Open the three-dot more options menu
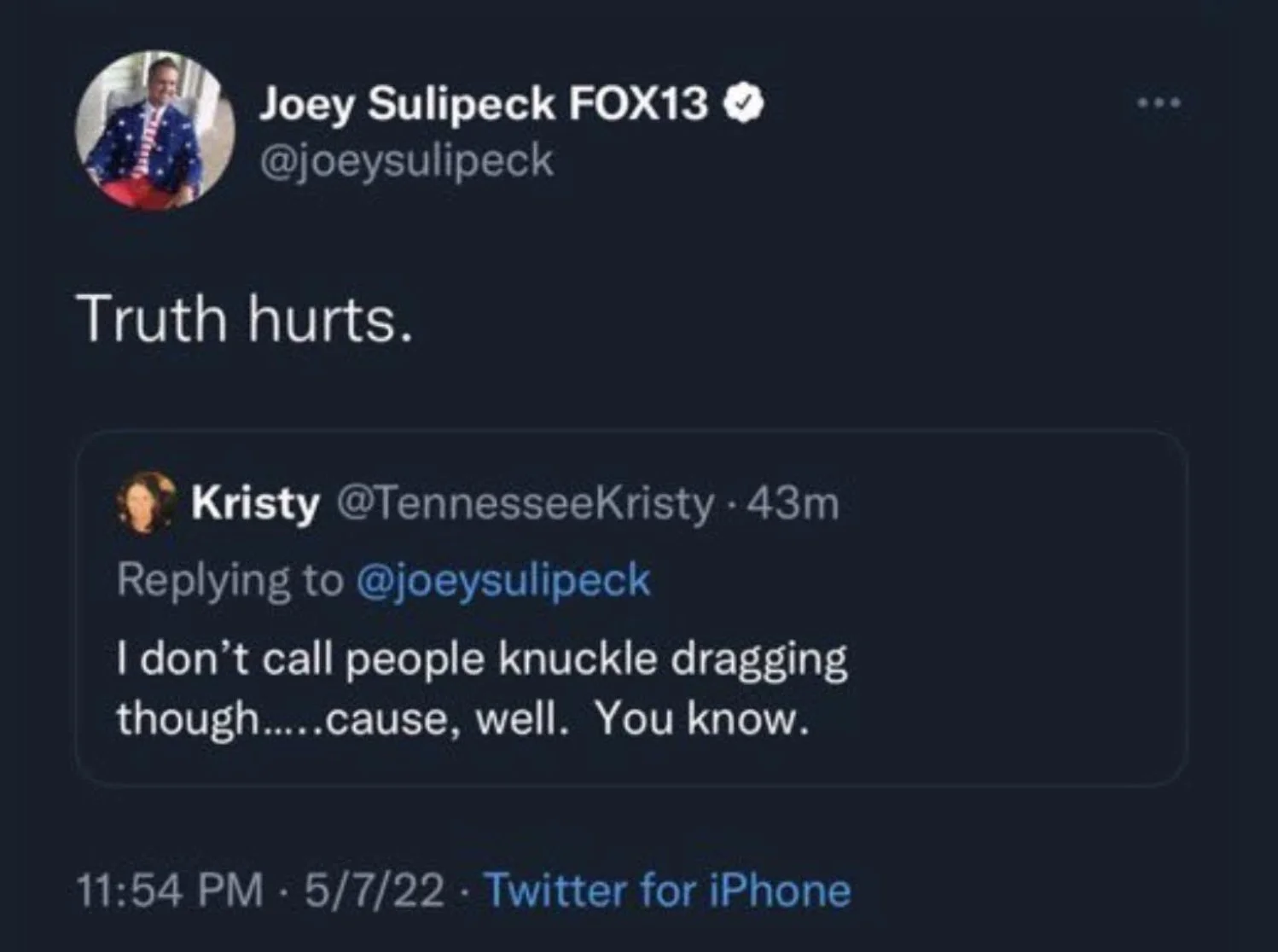This screenshot has height=952, width=1278. point(1159,103)
